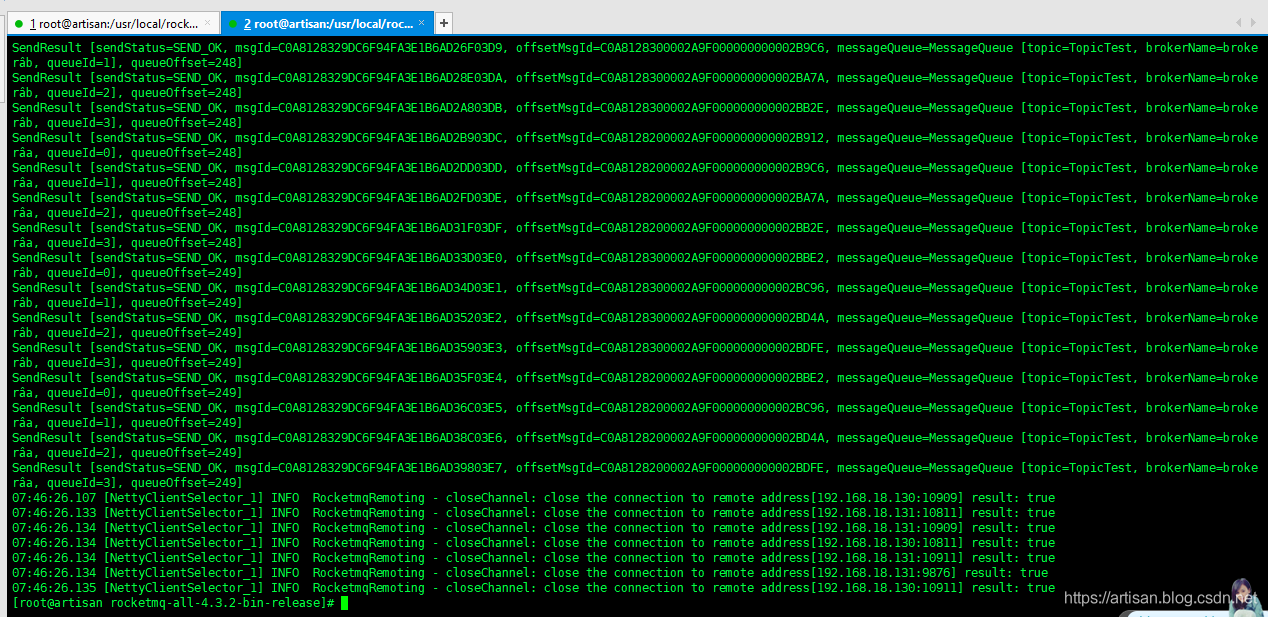Click green connection status dot on tab 1
1268x617 pixels.
[x=19, y=23]
